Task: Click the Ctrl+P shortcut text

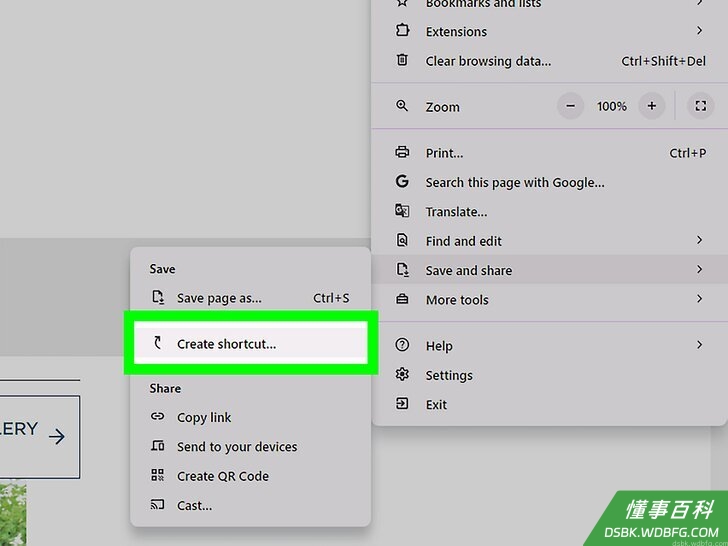Action: click(x=688, y=153)
